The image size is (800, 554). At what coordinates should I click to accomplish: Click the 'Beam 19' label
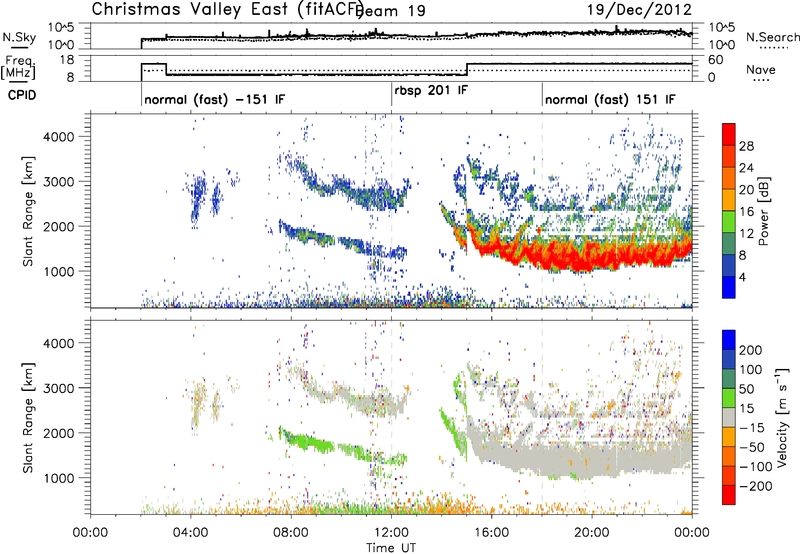pos(392,10)
